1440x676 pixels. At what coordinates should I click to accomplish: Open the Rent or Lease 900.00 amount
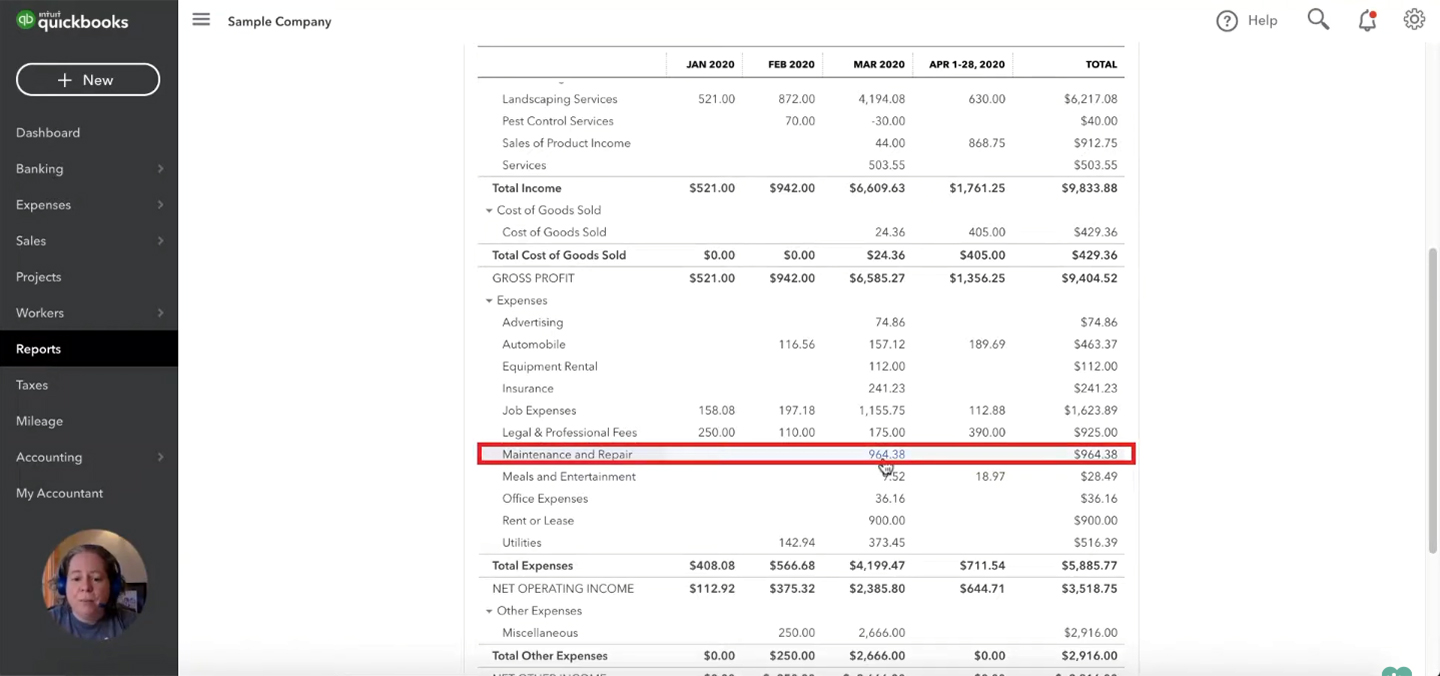tap(887, 520)
